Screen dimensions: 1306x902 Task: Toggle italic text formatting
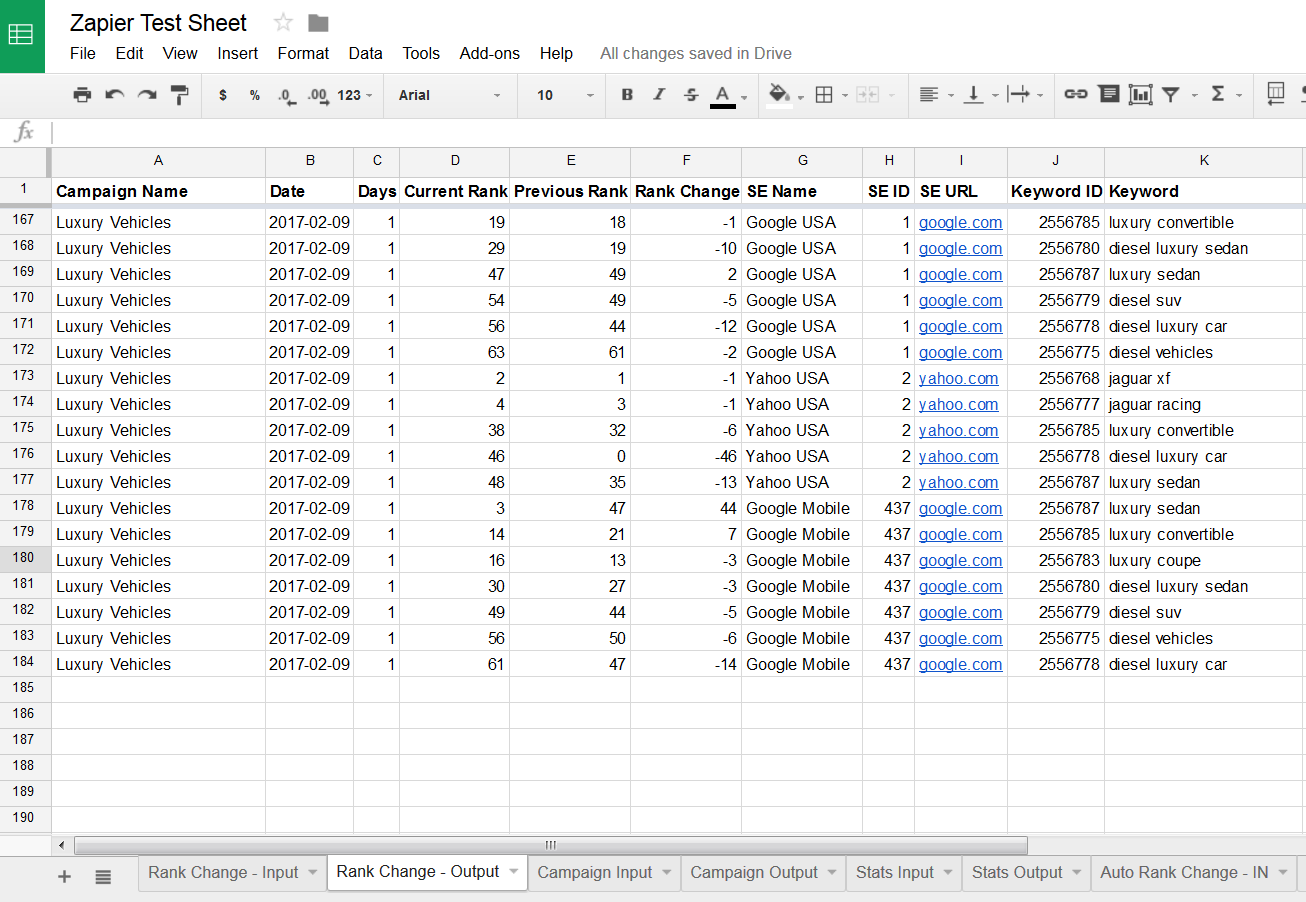659,95
